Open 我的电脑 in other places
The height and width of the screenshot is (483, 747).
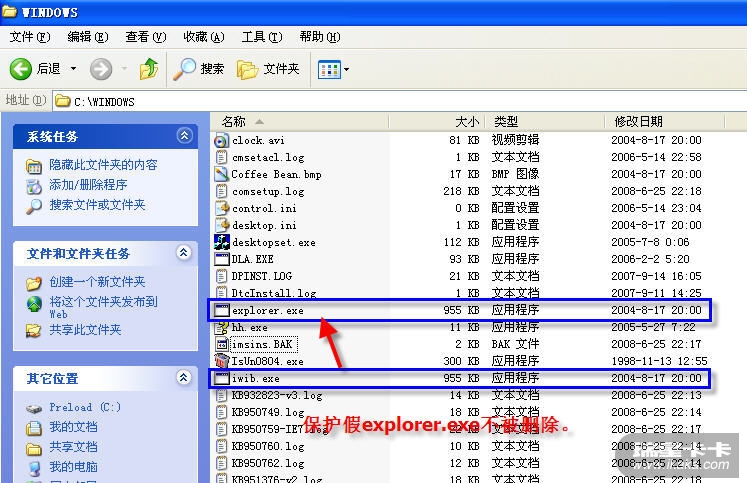[x=73, y=467]
